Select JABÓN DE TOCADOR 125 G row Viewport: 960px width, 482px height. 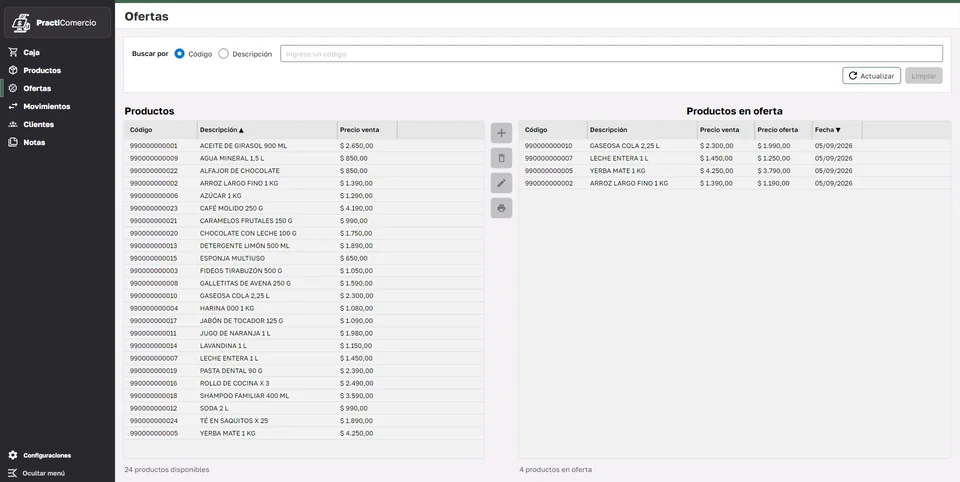(304, 321)
